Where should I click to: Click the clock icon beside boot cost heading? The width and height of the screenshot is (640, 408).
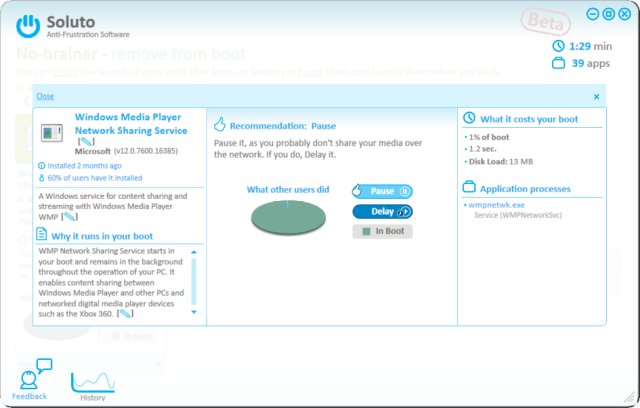[x=469, y=118]
